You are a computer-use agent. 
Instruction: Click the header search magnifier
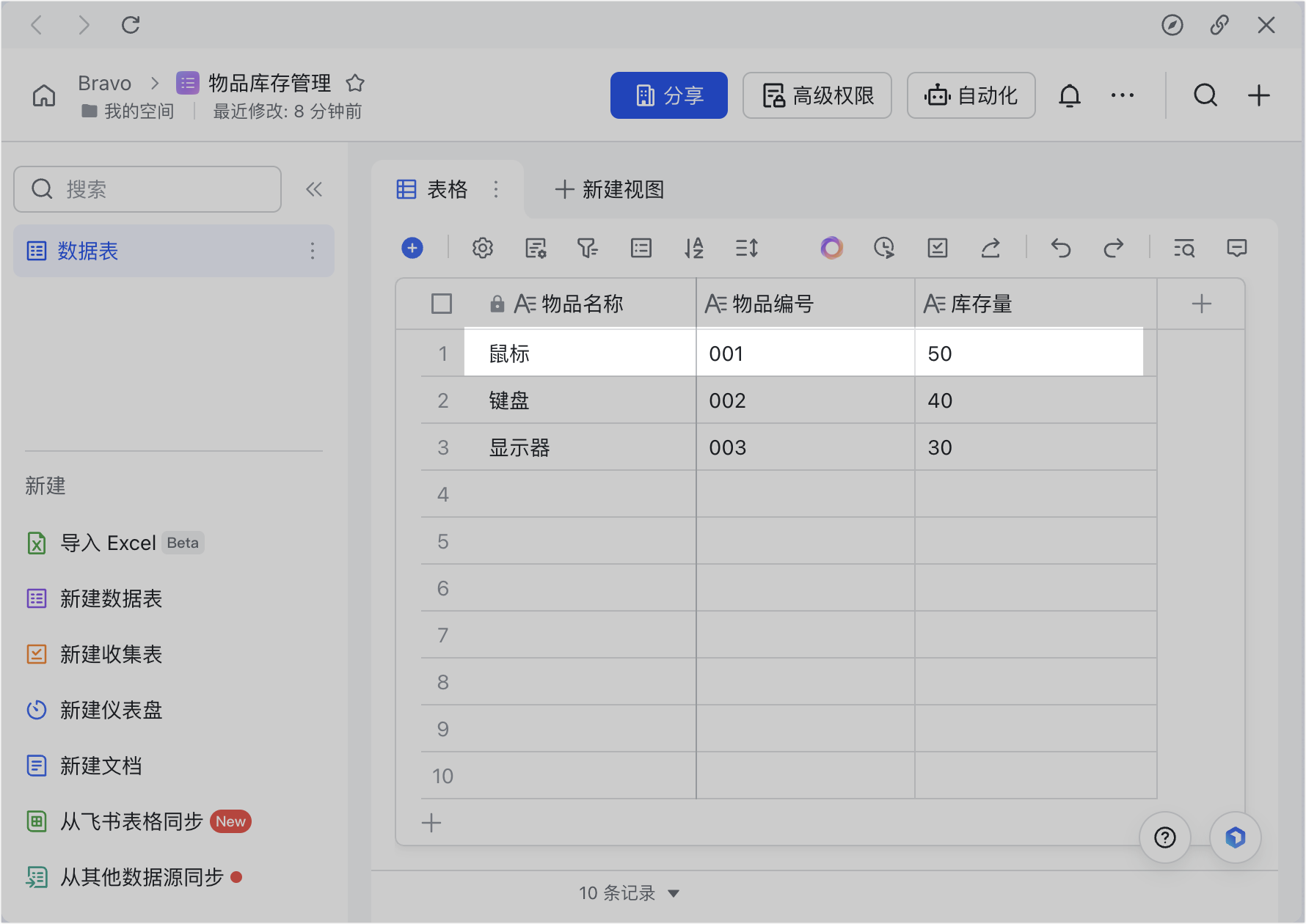click(x=1205, y=95)
